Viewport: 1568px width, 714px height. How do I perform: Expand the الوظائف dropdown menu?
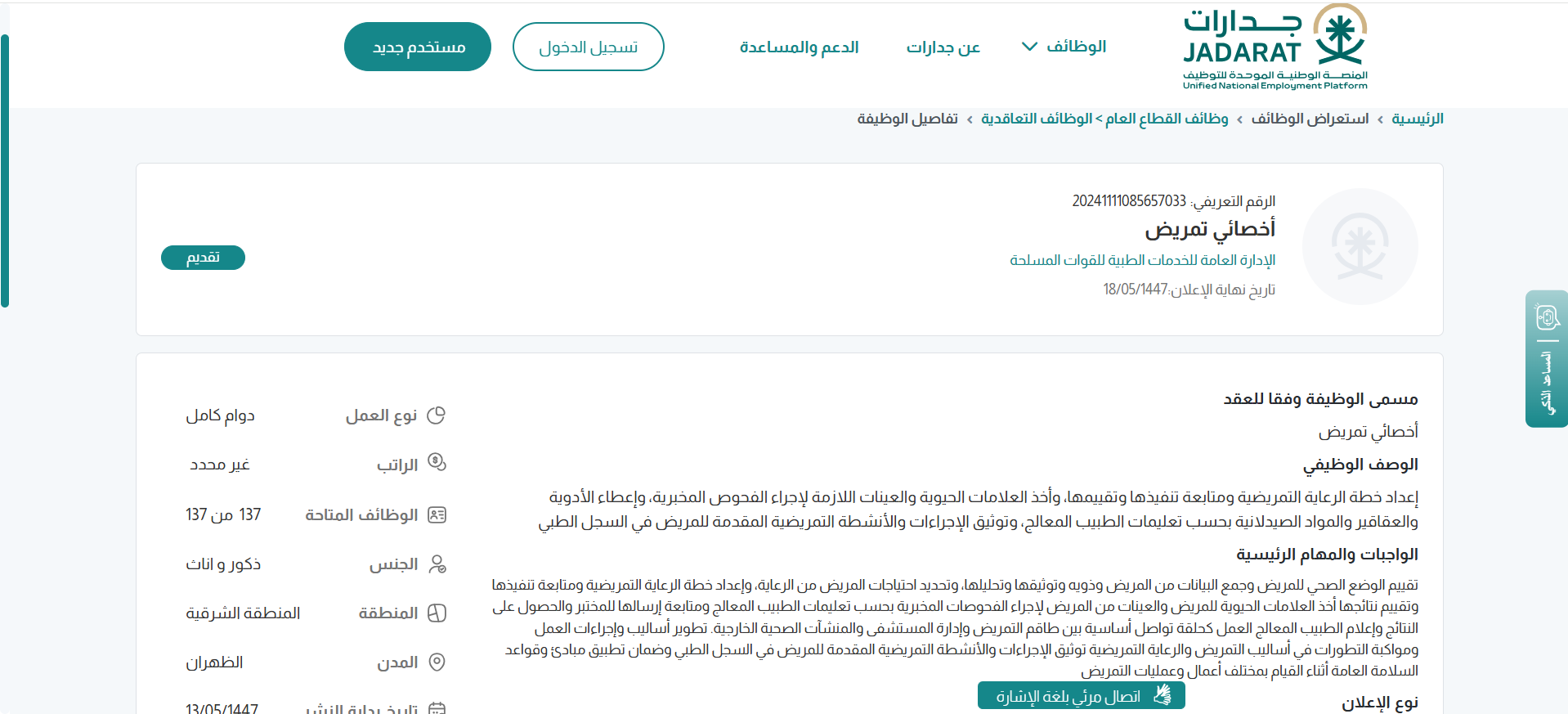tap(1064, 47)
